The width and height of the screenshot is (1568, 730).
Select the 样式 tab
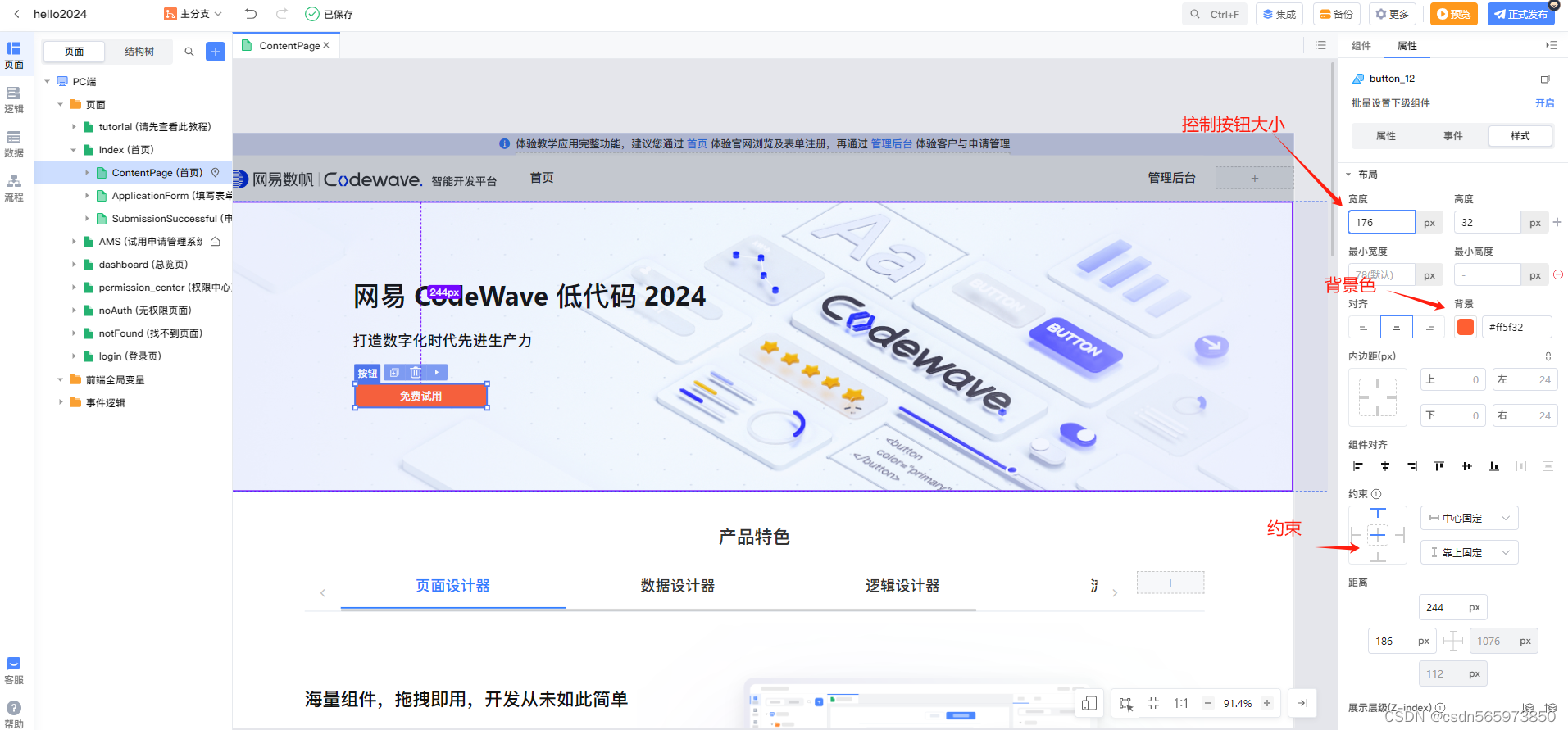[1520, 136]
